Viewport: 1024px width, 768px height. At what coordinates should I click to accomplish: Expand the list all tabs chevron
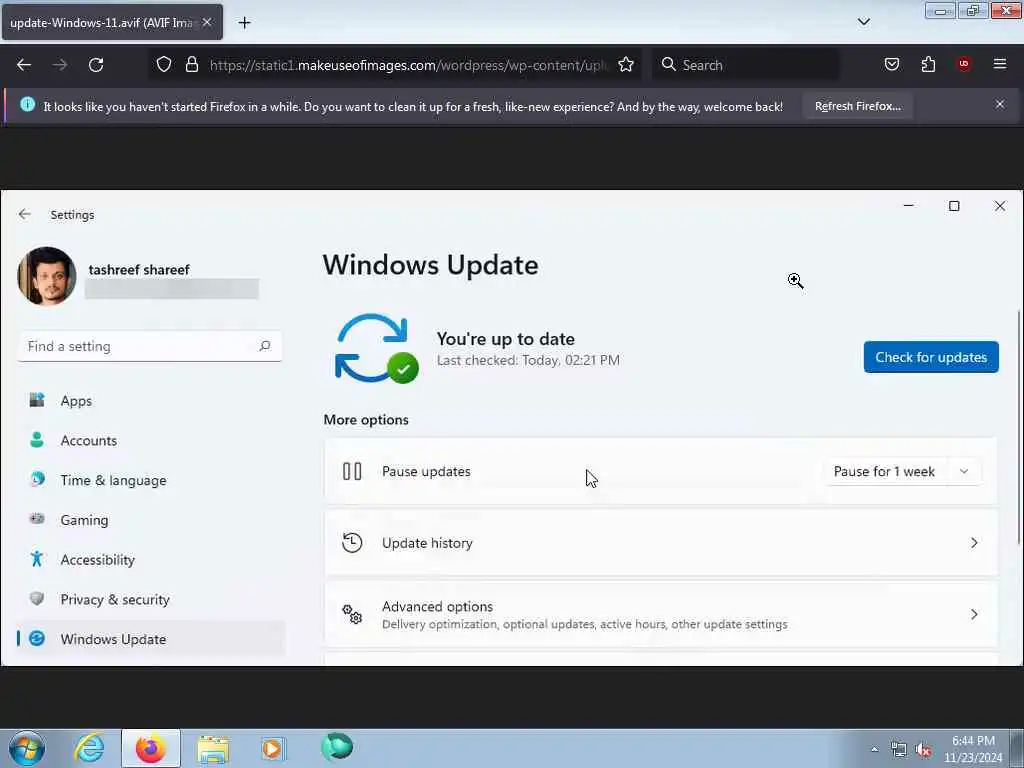[x=863, y=22]
